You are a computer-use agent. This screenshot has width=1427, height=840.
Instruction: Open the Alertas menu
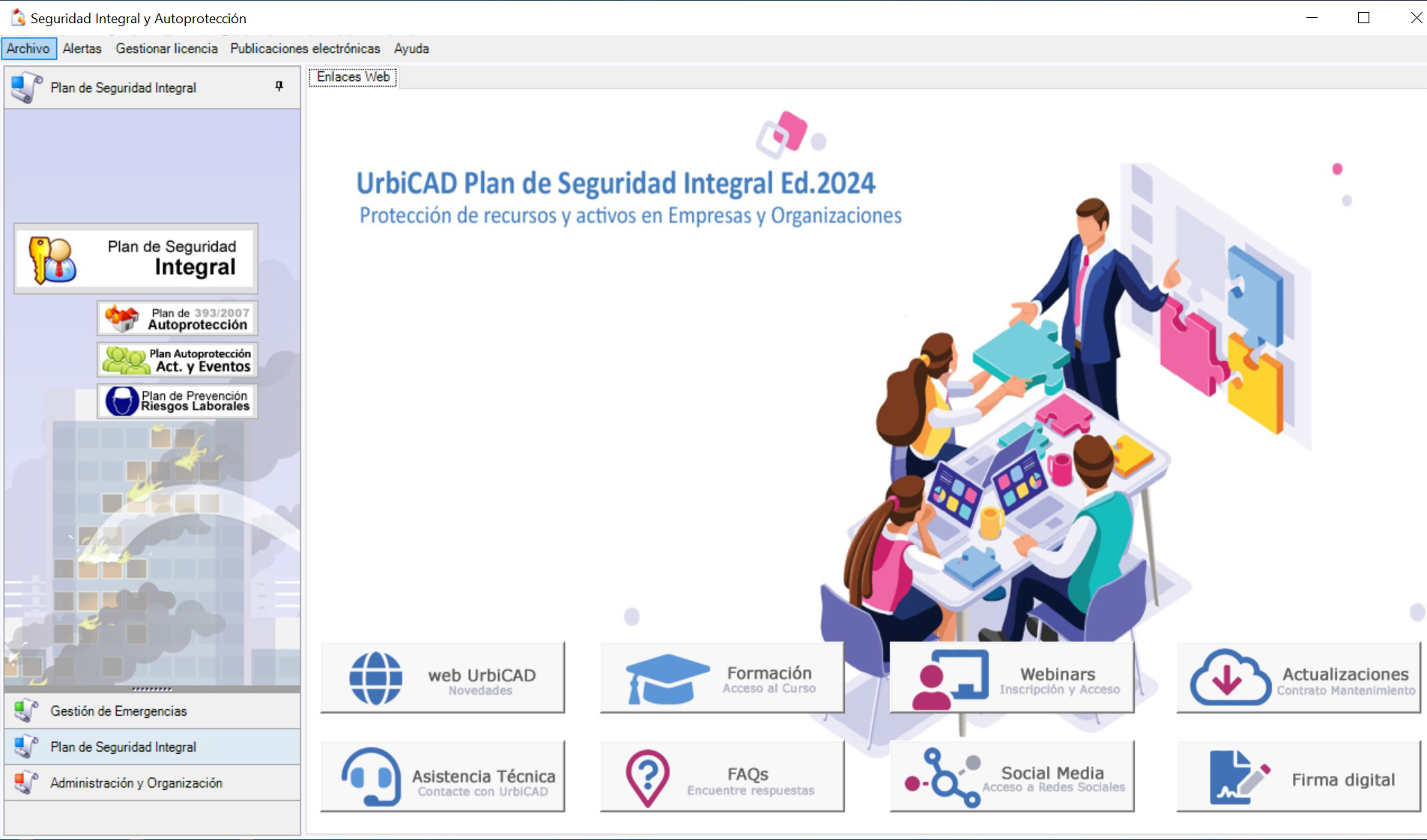pos(82,49)
